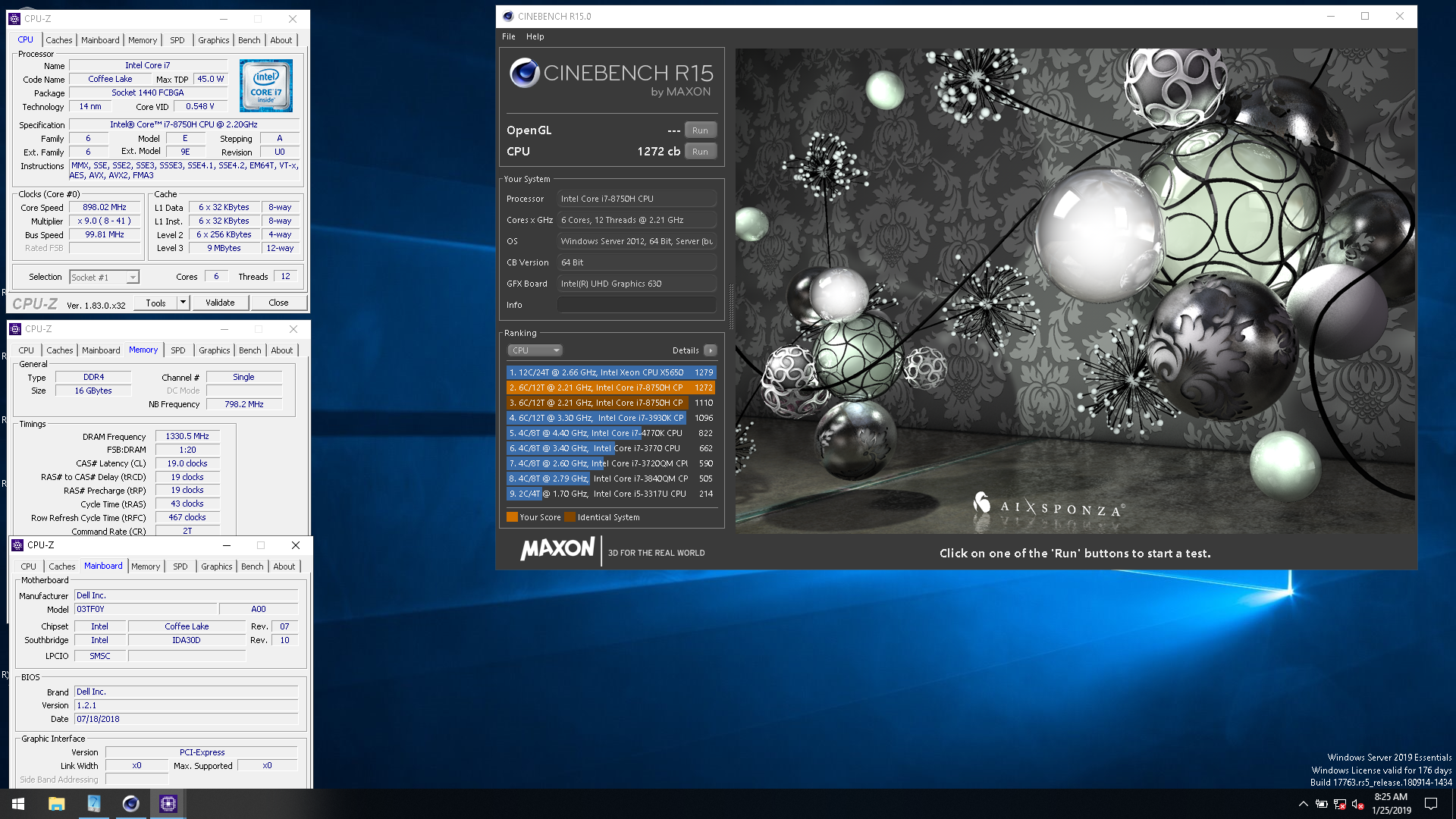Image resolution: width=1456 pixels, height=819 pixels.
Task: Click the CPU-Z taskbar icon
Action: click(168, 804)
